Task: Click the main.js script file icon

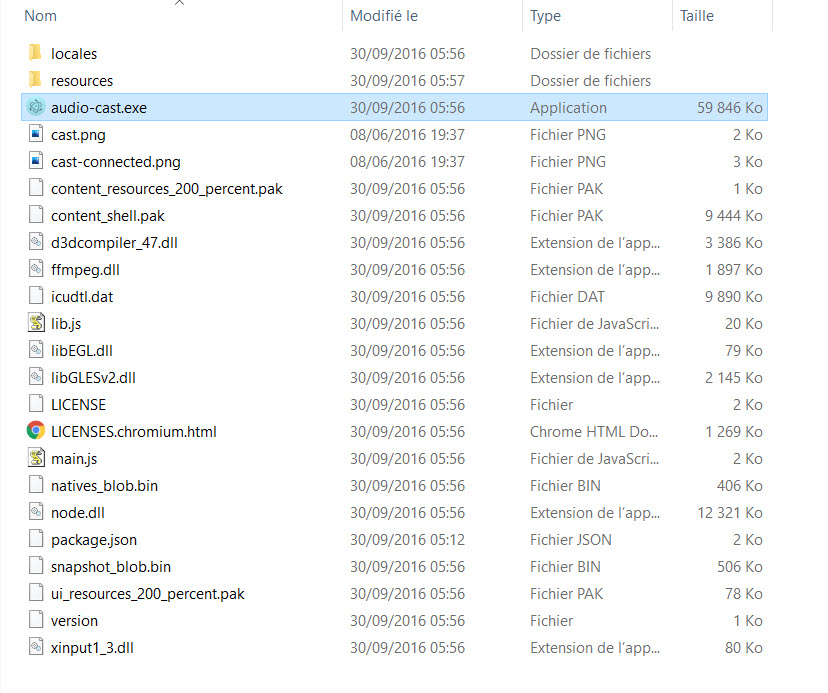Action: pos(36,457)
